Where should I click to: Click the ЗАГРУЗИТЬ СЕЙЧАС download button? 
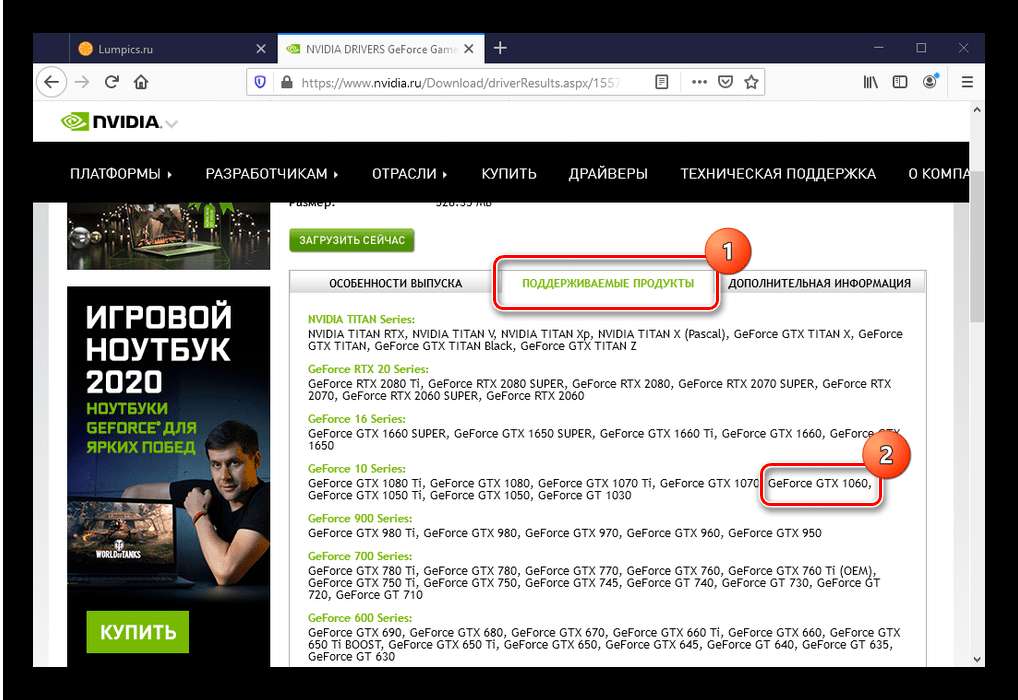tap(352, 240)
